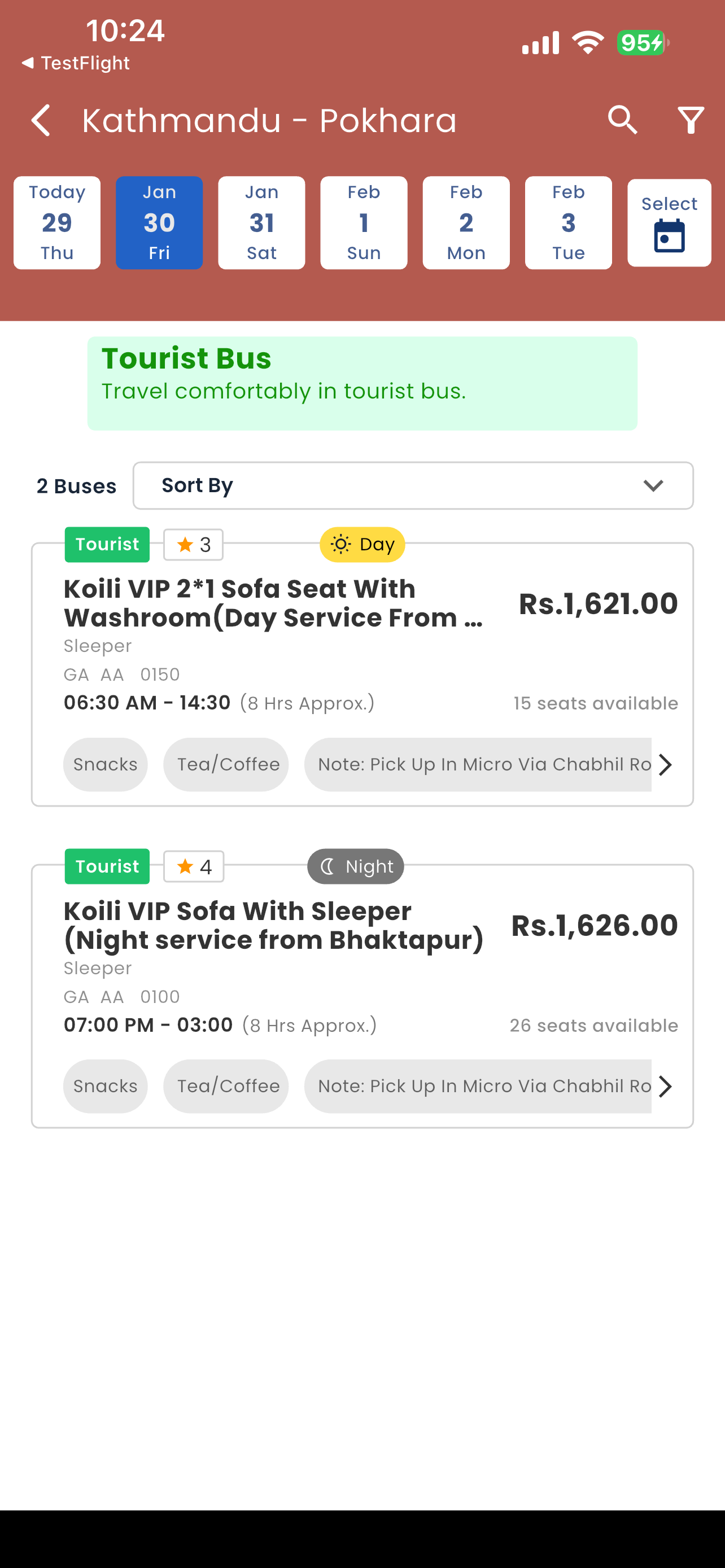Choose the Feb 1 Sun date

click(x=364, y=223)
